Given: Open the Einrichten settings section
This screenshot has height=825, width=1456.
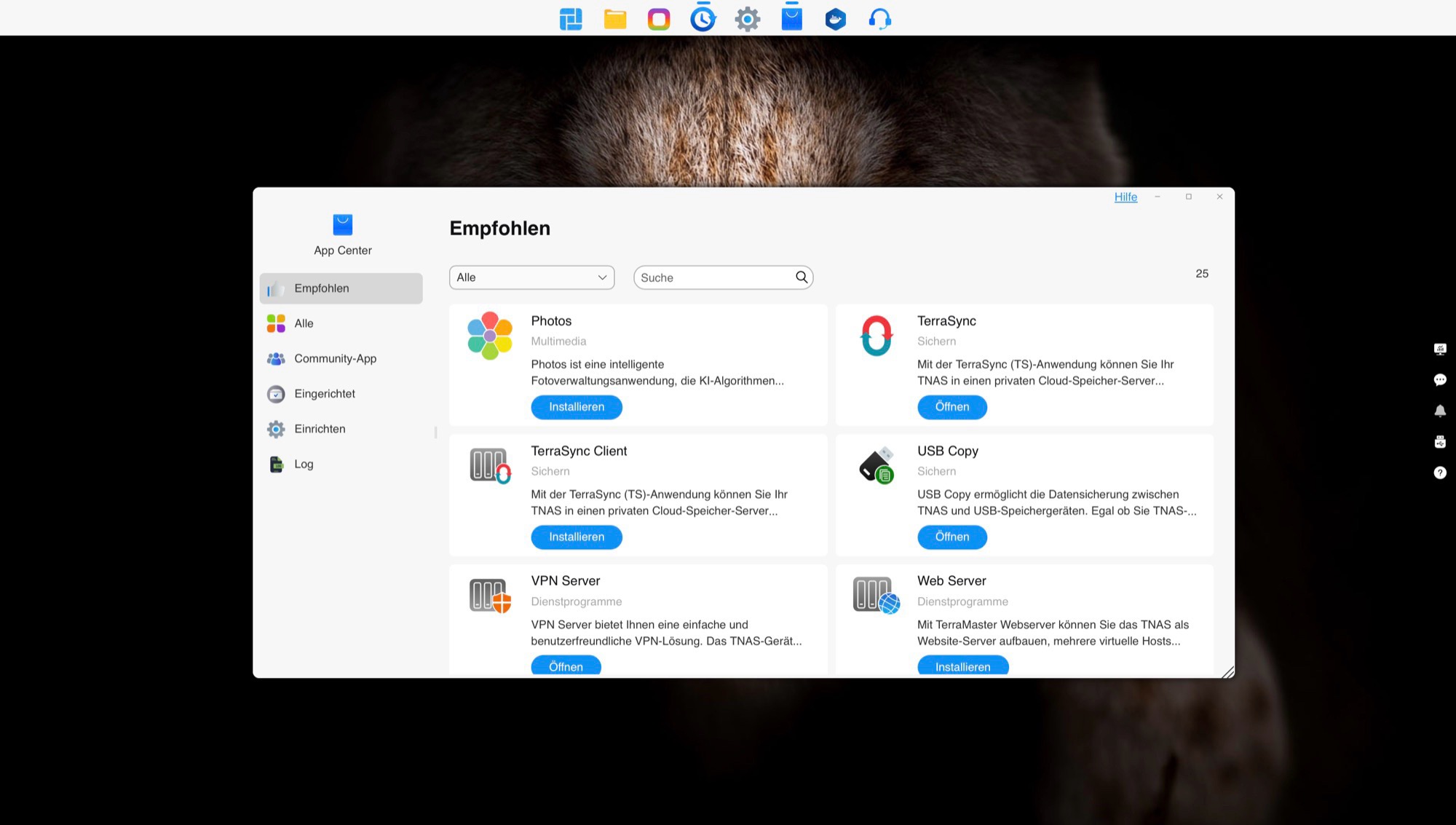Looking at the screenshot, I should [x=320, y=429].
